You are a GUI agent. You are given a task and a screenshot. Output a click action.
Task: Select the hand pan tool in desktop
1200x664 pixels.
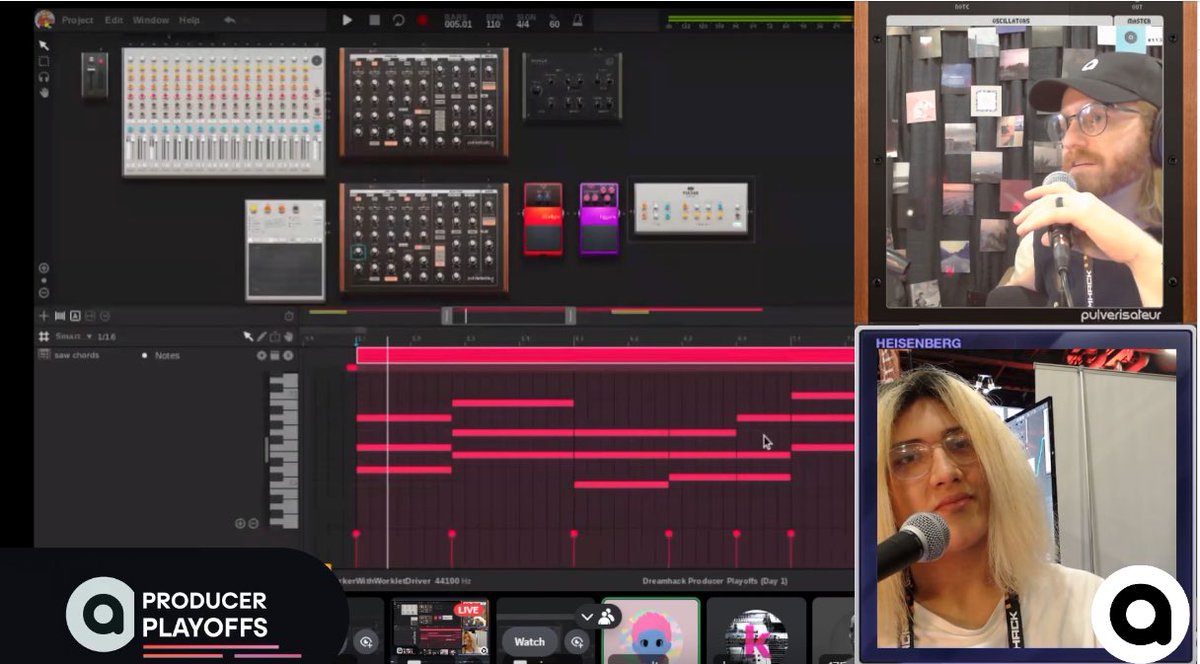pos(44,93)
